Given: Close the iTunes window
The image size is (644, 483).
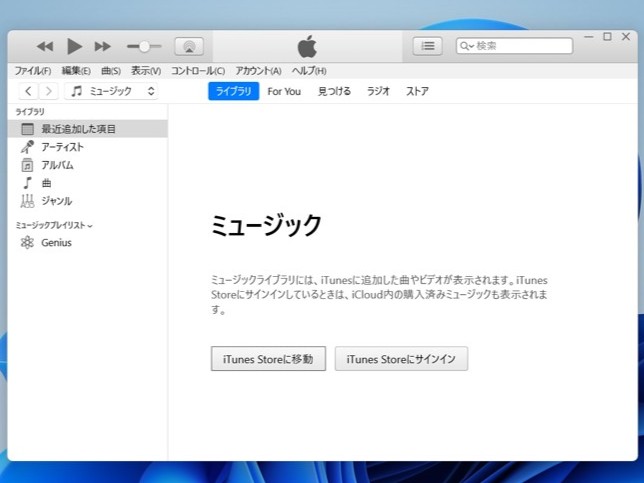Looking at the screenshot, I should pyautogui.click(x=626, y=37).
